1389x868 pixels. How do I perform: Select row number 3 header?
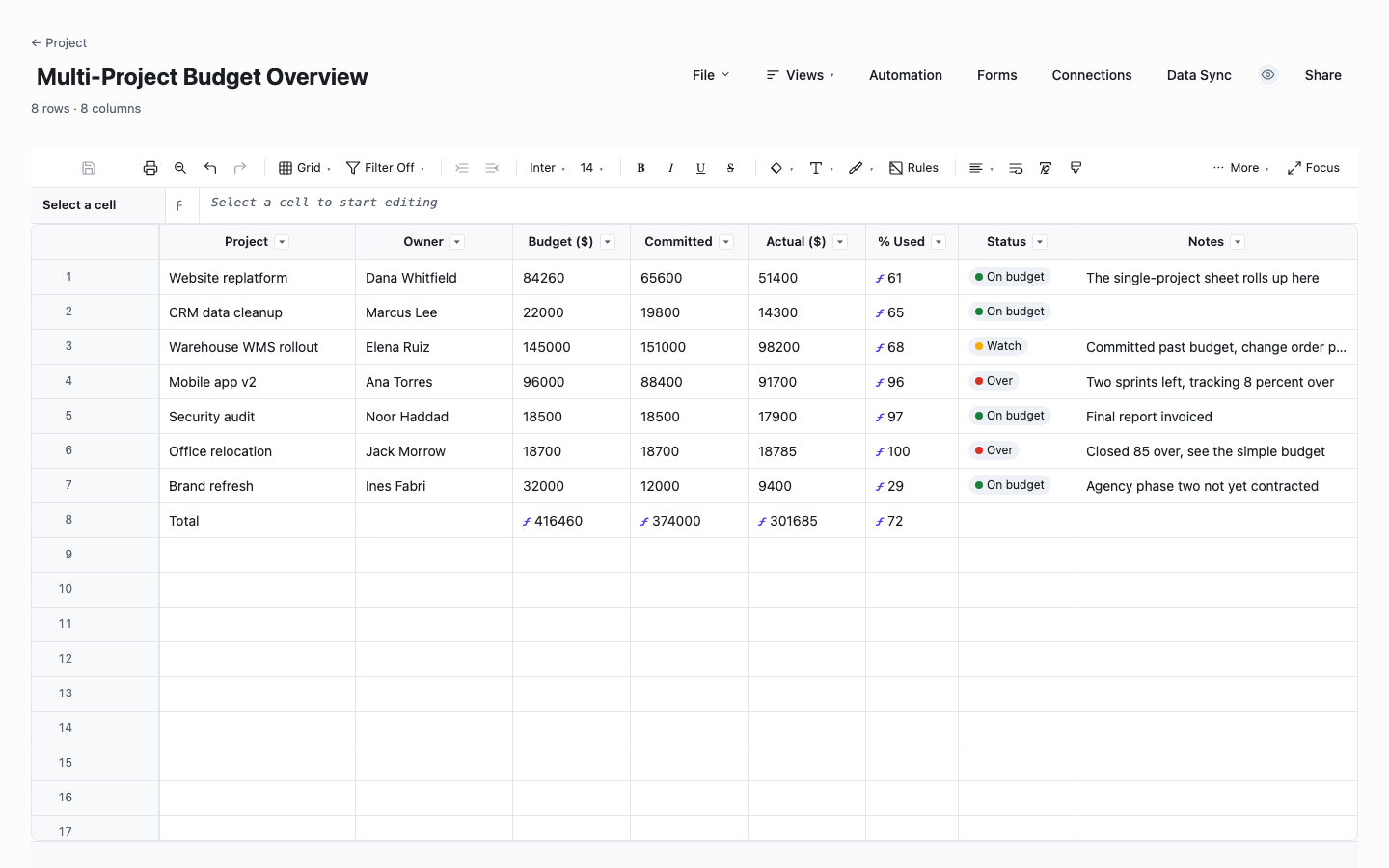click(95, 346)
